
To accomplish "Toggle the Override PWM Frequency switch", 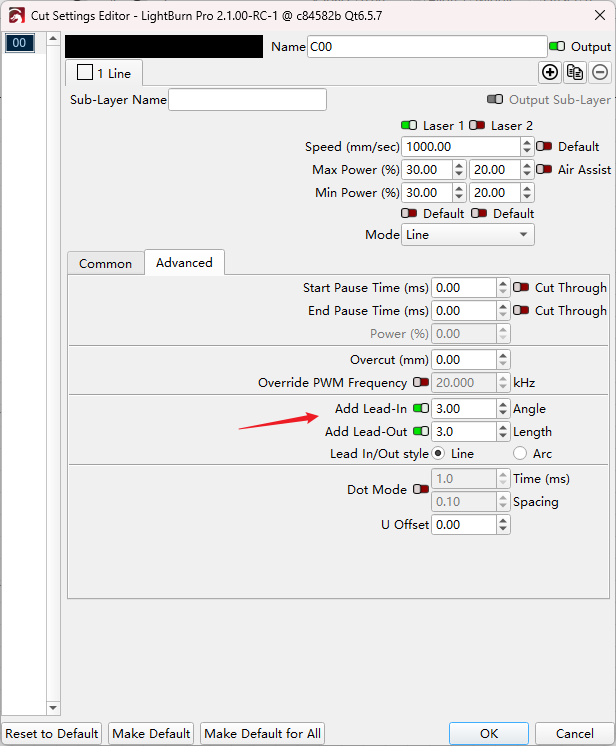I will (x=420, y=382).
